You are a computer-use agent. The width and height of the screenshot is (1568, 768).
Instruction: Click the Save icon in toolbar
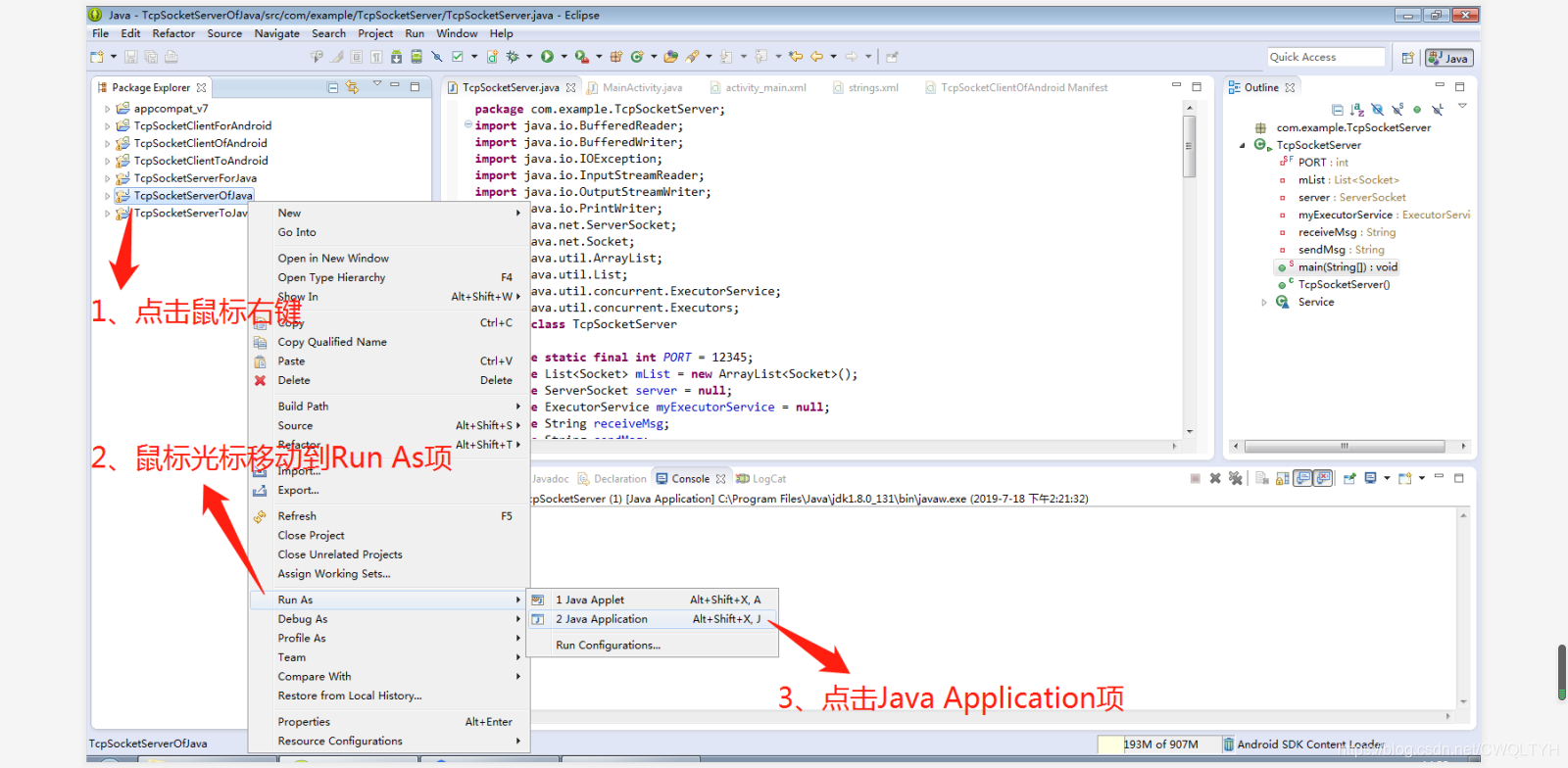(131, 57)
